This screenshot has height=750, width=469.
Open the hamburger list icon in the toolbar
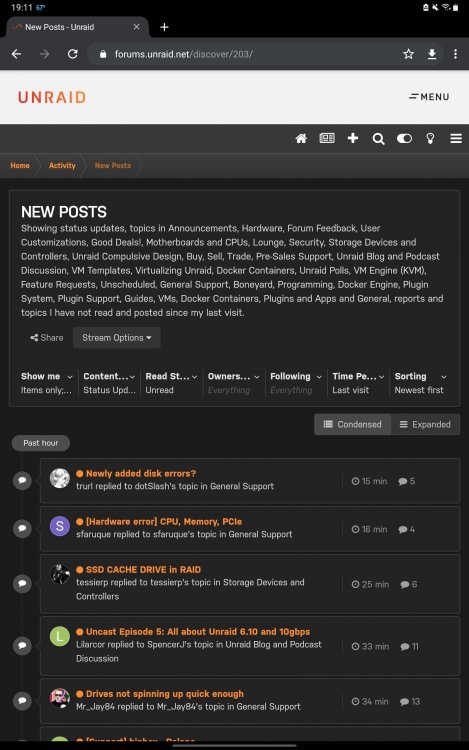click(456, 139)
